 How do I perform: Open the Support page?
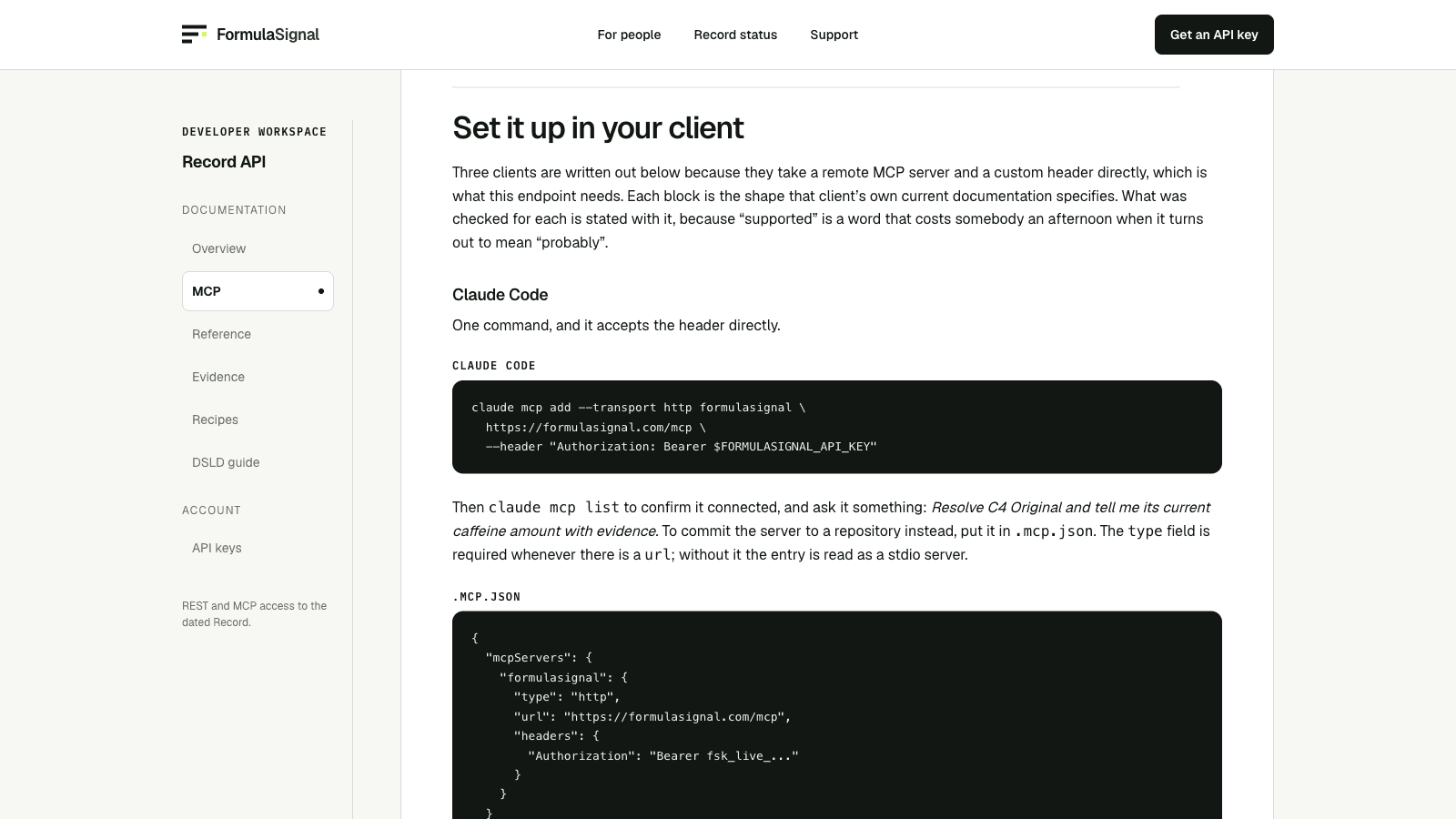coord(834,35)
